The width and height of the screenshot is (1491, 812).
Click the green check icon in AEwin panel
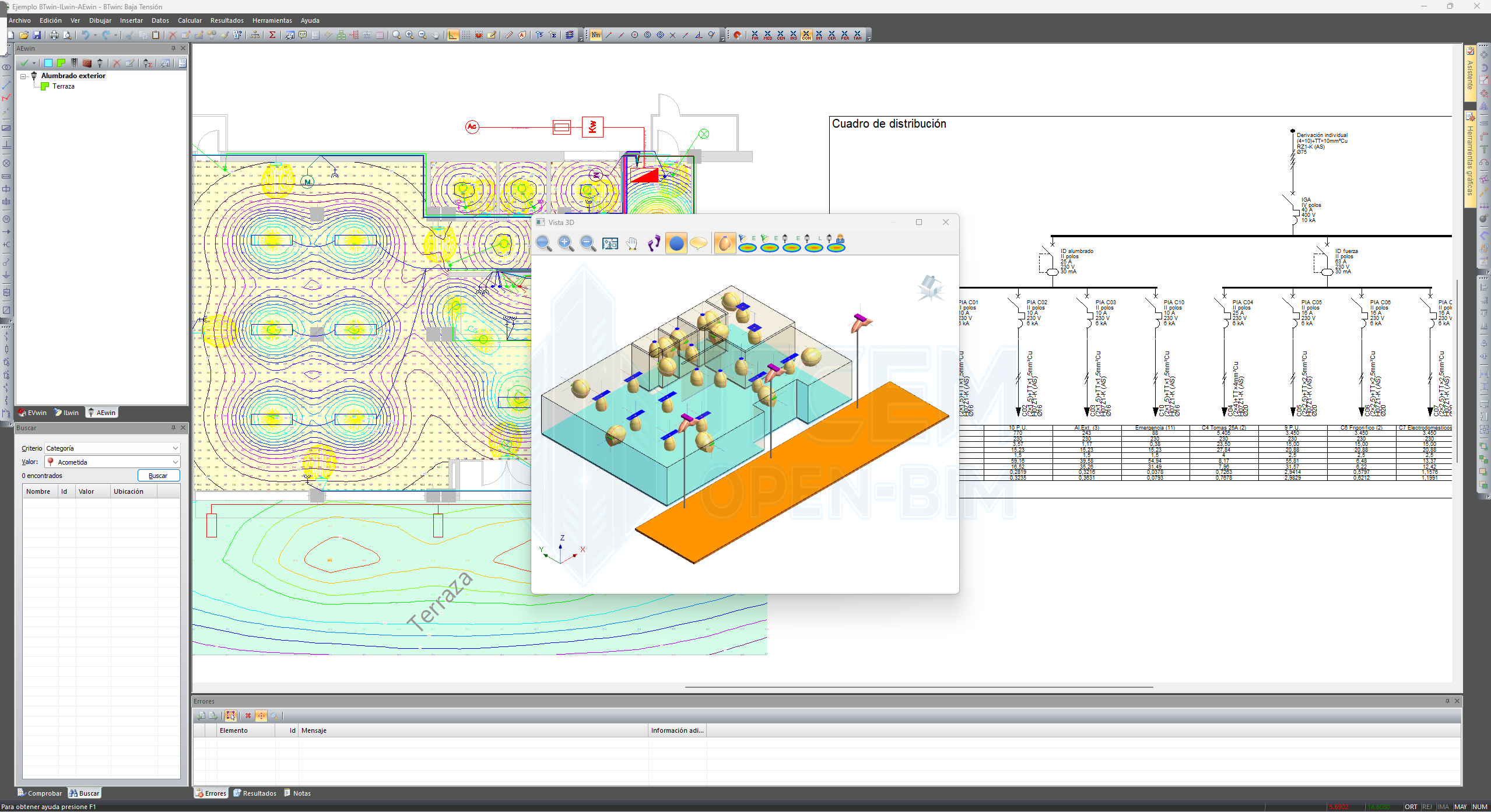tap(24, 63)
